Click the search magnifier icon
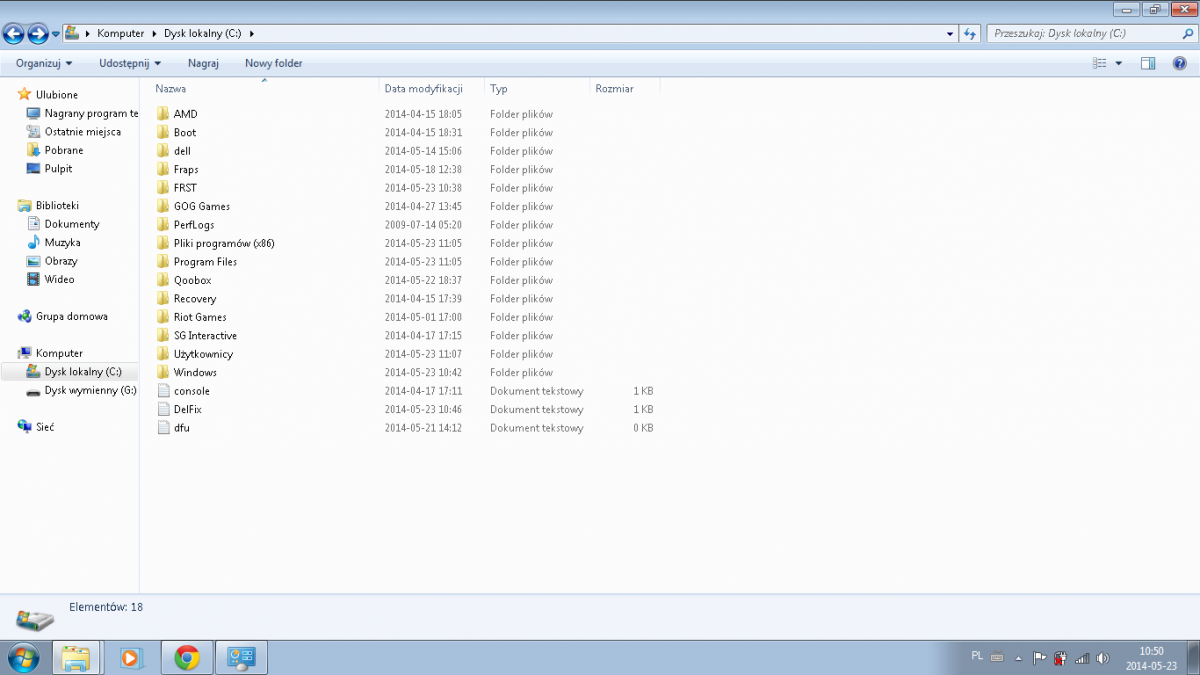 (1186, 33)
